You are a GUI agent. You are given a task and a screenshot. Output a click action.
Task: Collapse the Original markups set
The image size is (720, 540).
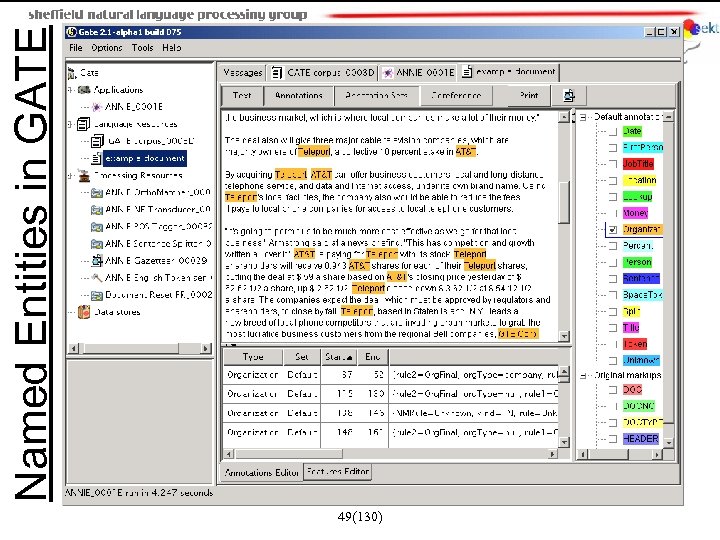[583, 376]
